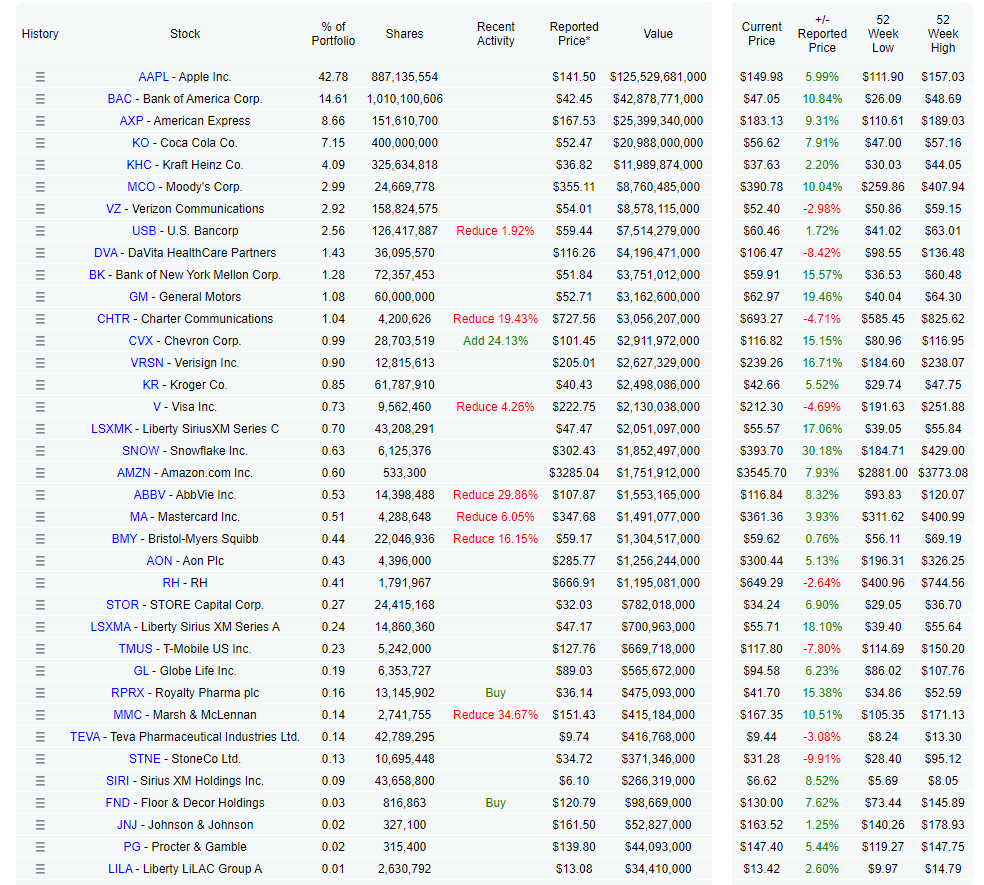
Task: Open history icon for KHC row
Action: [x=40, y=165]
